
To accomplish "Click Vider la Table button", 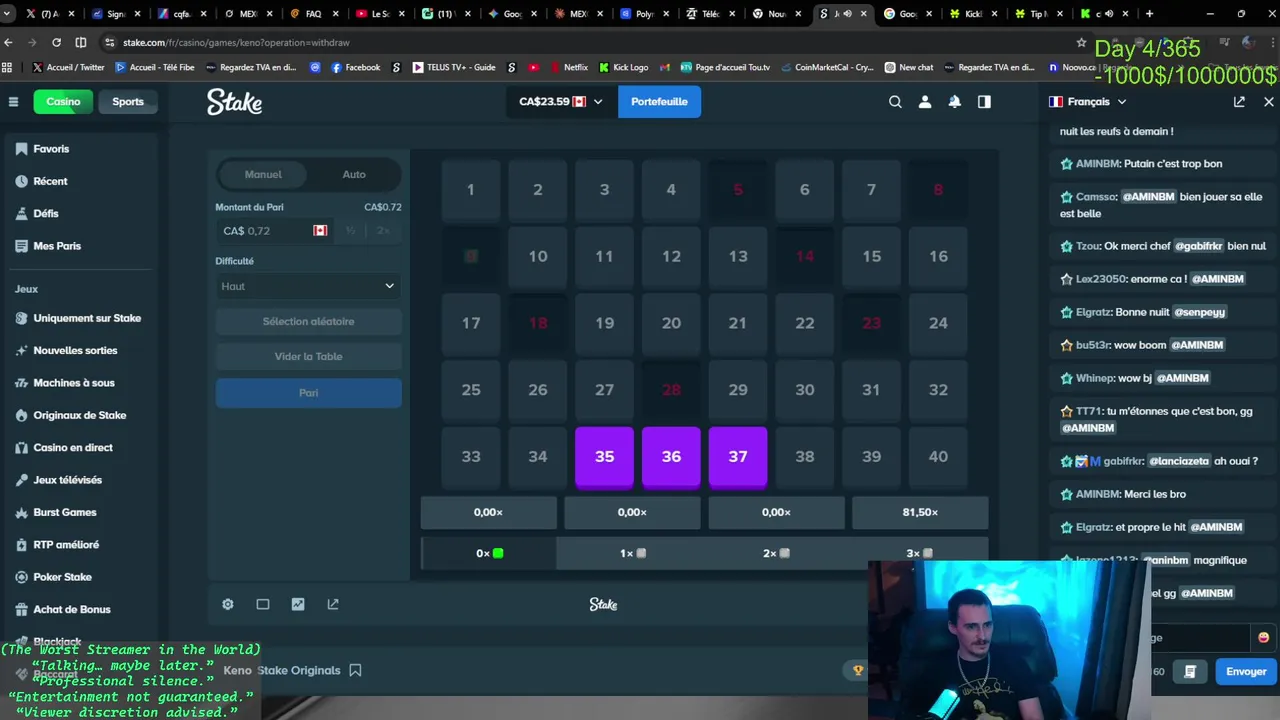I will click(308, 357).
